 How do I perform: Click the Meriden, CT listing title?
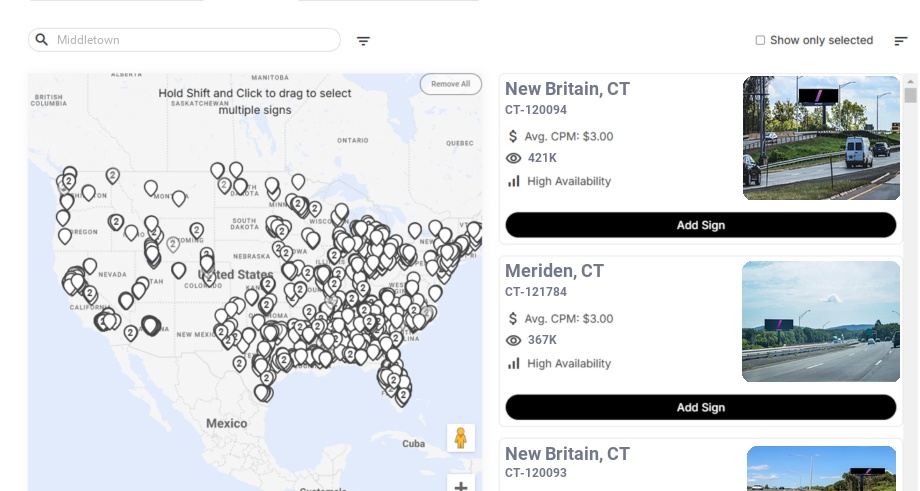click(554, 271)
